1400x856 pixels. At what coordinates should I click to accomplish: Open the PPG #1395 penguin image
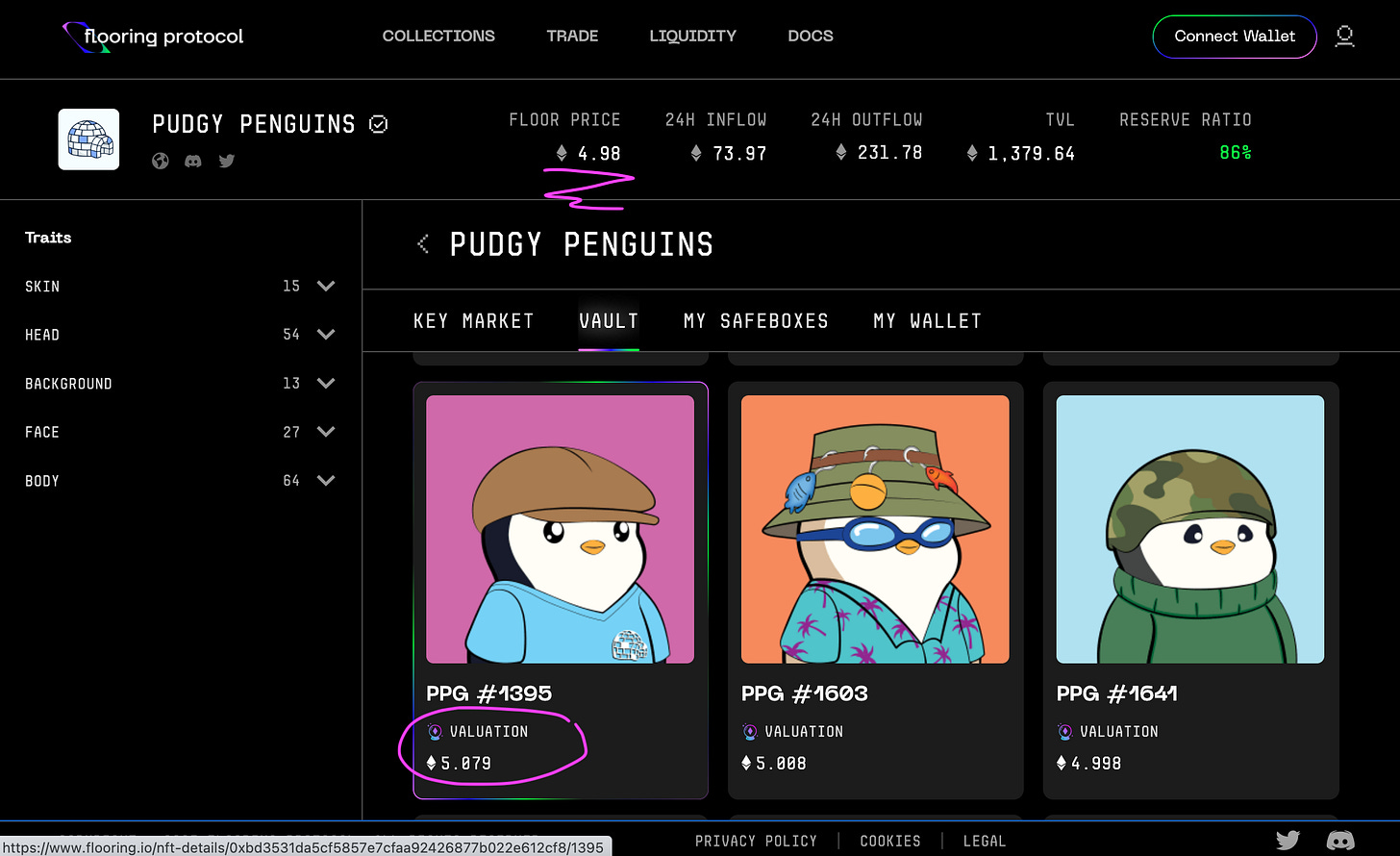tap(561, 529)
